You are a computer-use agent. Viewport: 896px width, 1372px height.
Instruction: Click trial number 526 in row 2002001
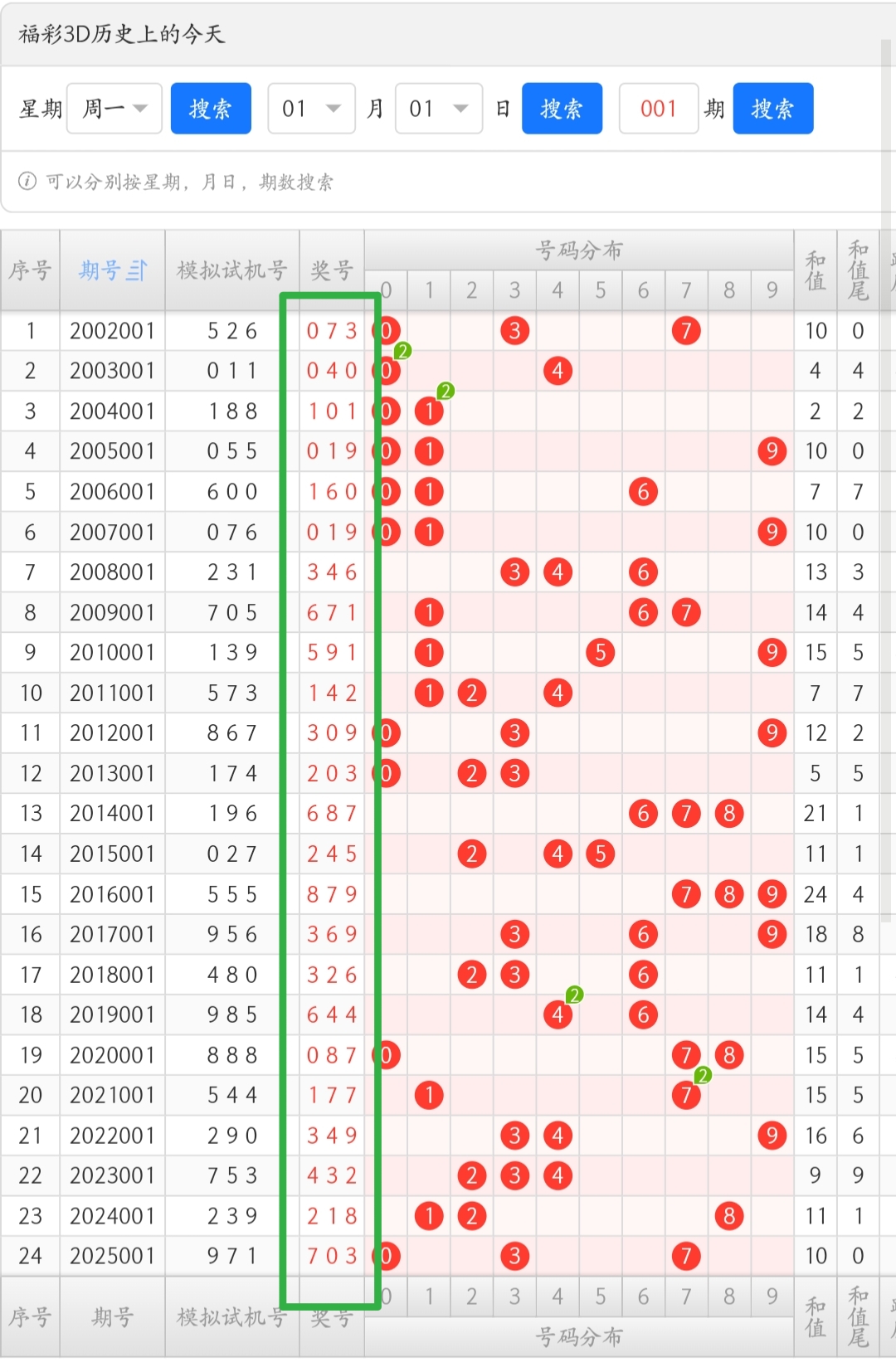232,331
